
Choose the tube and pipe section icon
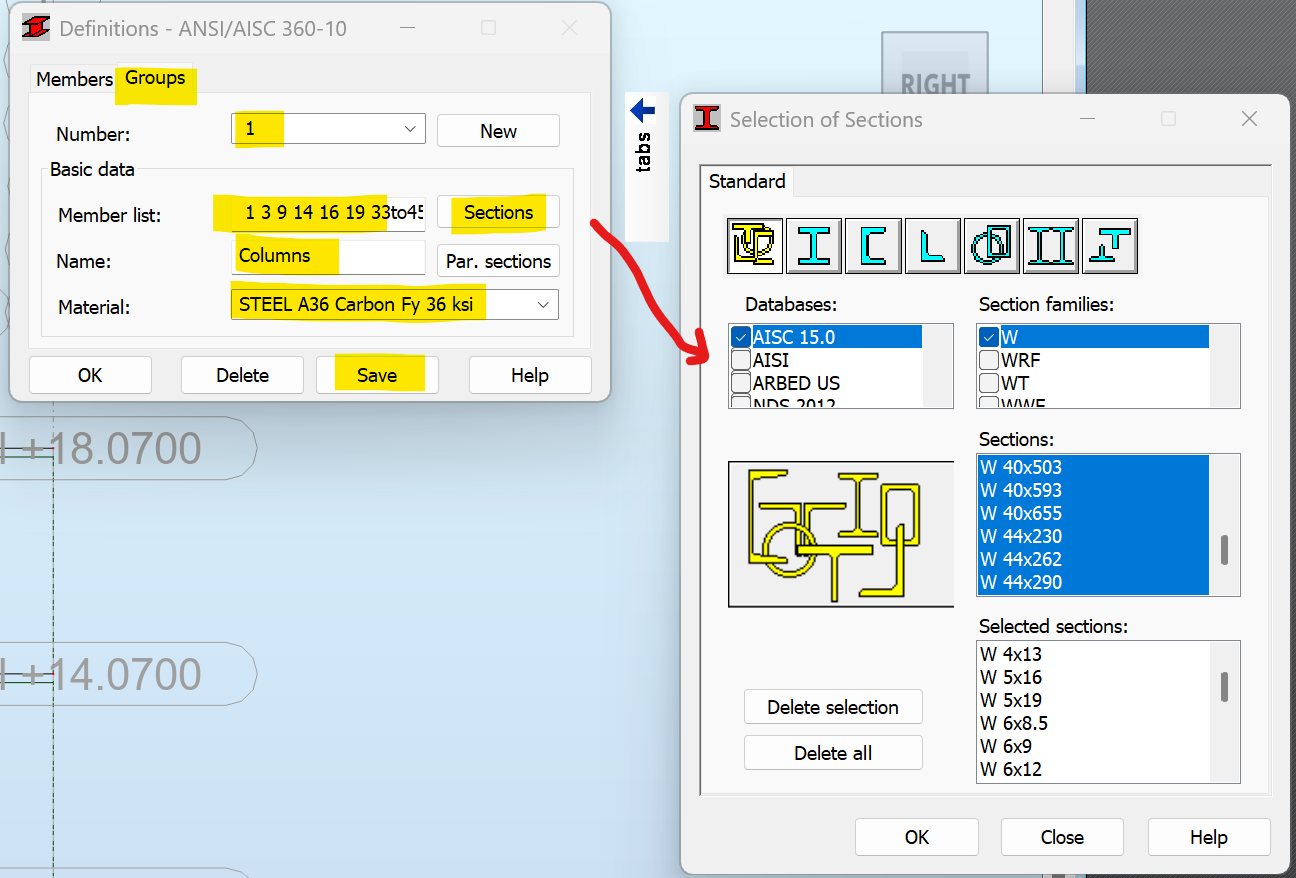[992, 245]
